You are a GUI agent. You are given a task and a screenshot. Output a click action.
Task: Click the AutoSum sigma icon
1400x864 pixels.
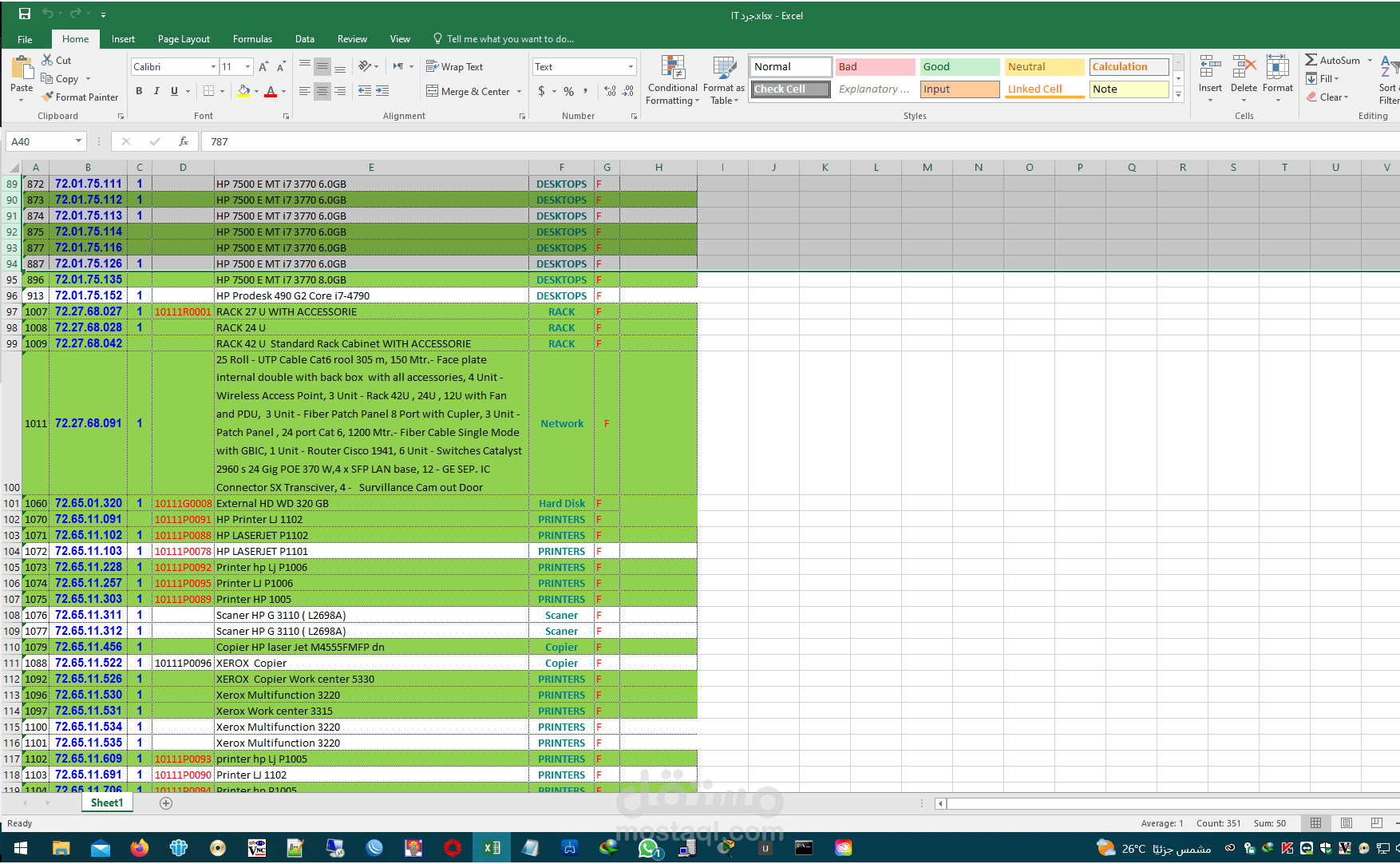(1311, 60)
